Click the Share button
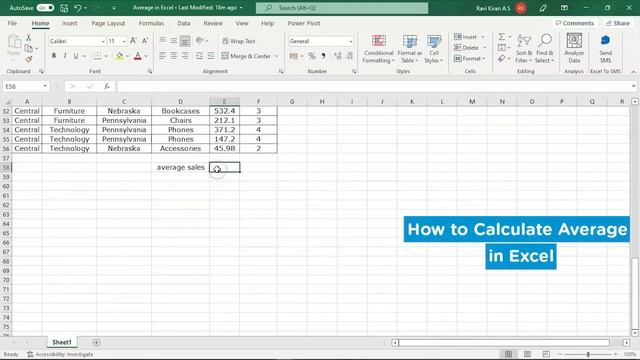Screen dimensions: 640x360 coord(618,23)
